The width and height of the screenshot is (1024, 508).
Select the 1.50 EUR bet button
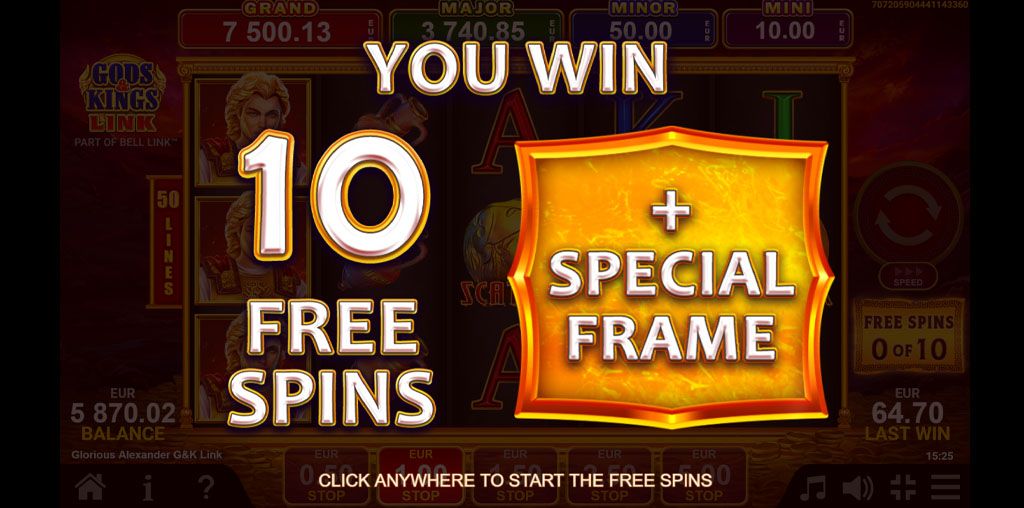click(x=515, y=476)
